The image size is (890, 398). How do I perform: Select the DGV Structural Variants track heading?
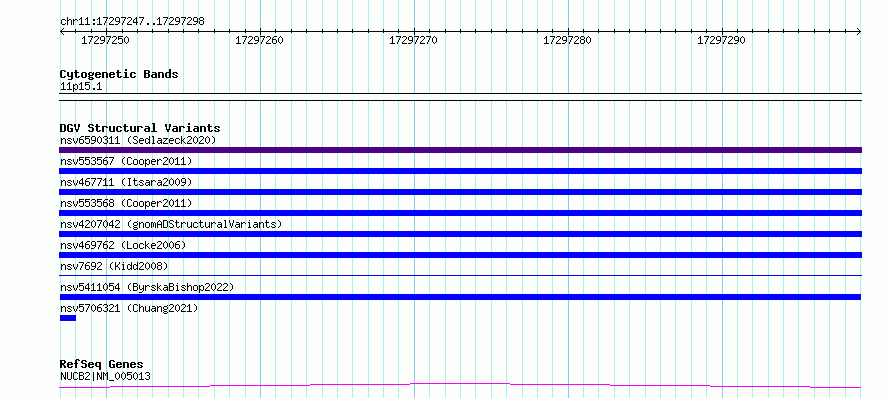pyautogui.click(x=140, y=128)
